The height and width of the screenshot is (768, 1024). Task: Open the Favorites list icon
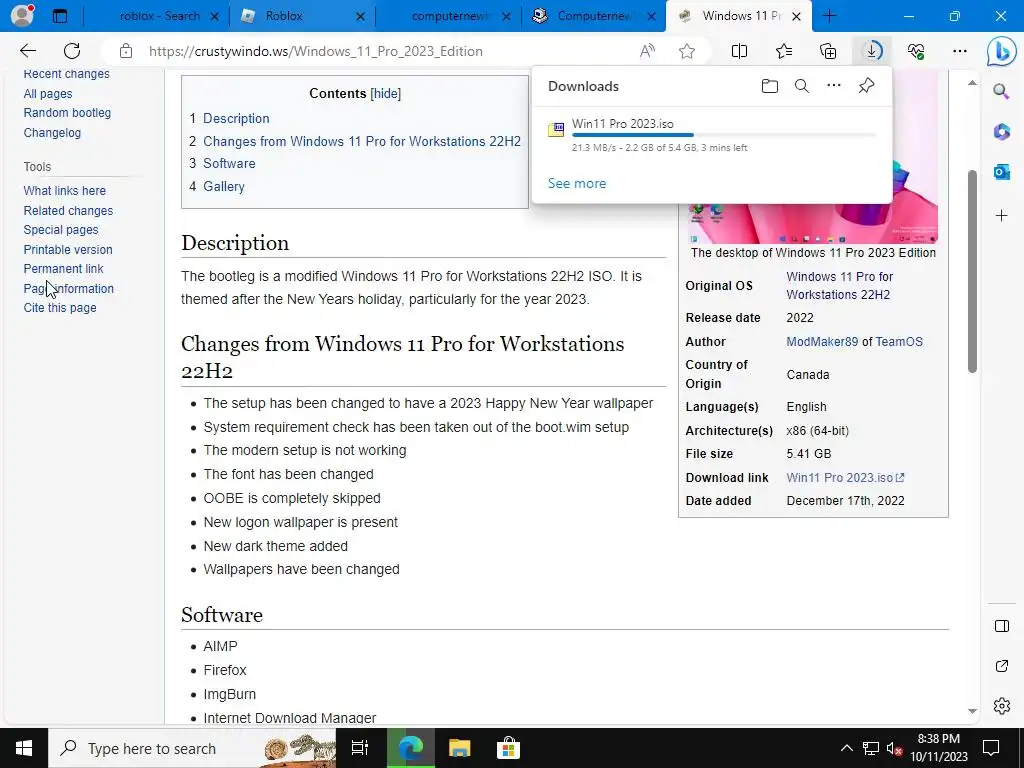click(x=784, y=51)
